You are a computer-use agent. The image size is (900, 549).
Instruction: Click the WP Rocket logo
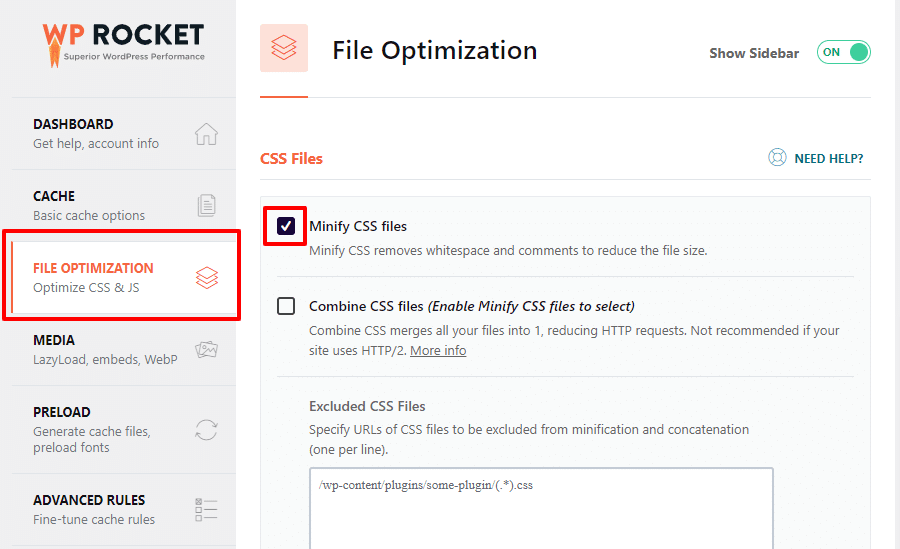(x=123, y=45)
